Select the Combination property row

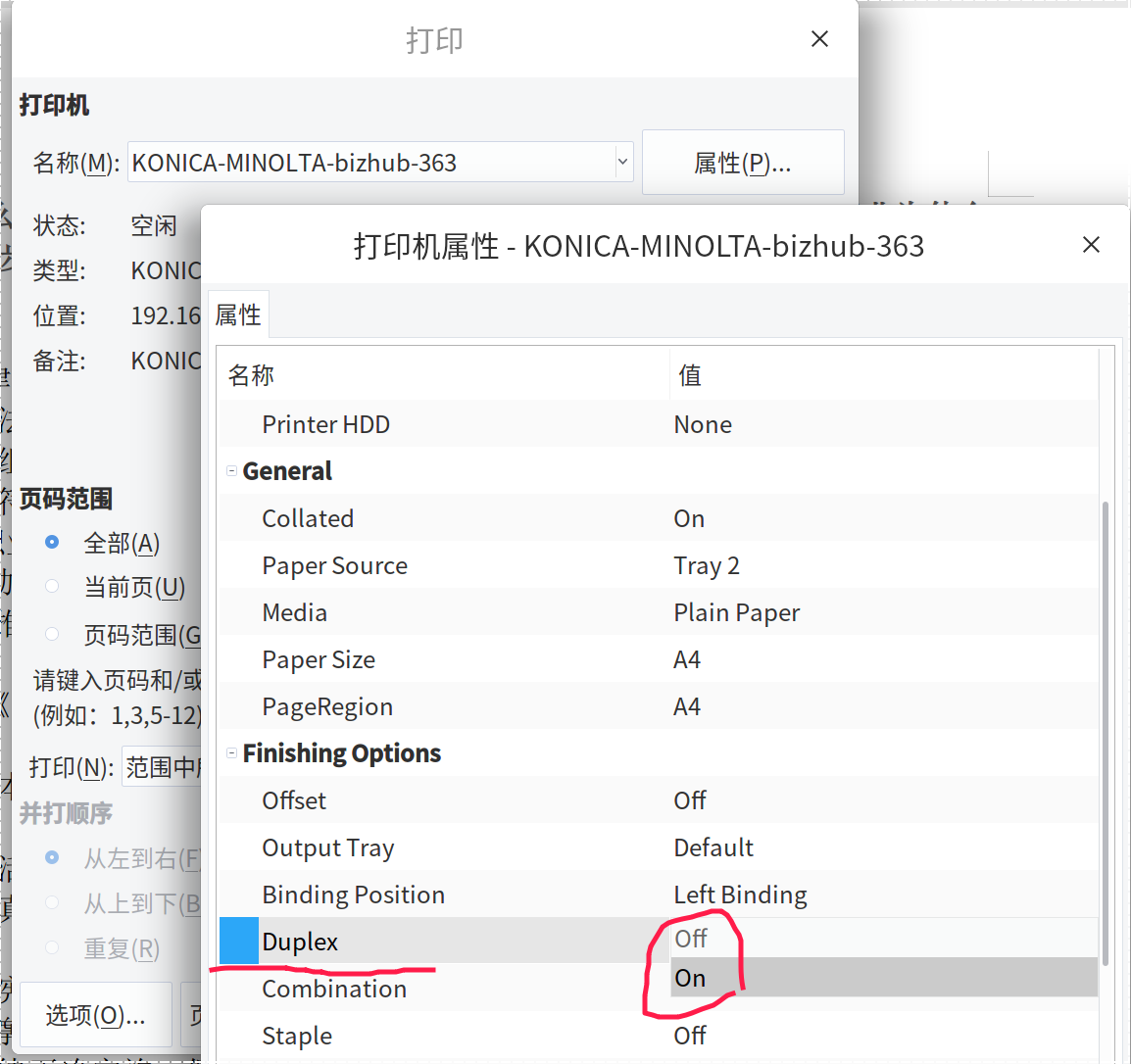pos(444,989)
